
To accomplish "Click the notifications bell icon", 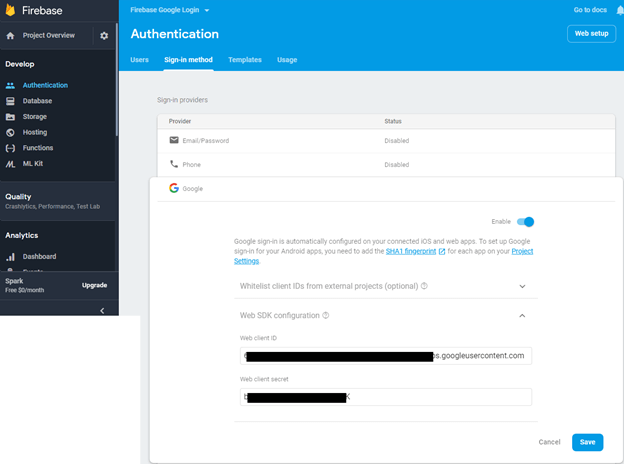I will [618, 10].
